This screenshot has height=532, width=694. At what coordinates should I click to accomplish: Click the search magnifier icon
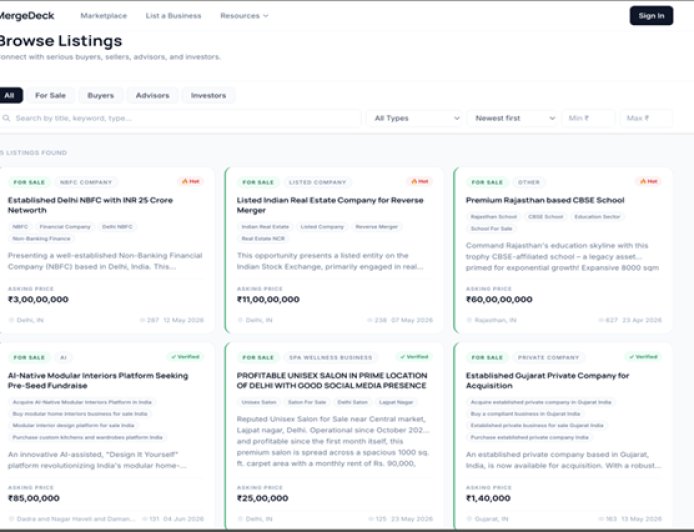[x=6, y=118]
